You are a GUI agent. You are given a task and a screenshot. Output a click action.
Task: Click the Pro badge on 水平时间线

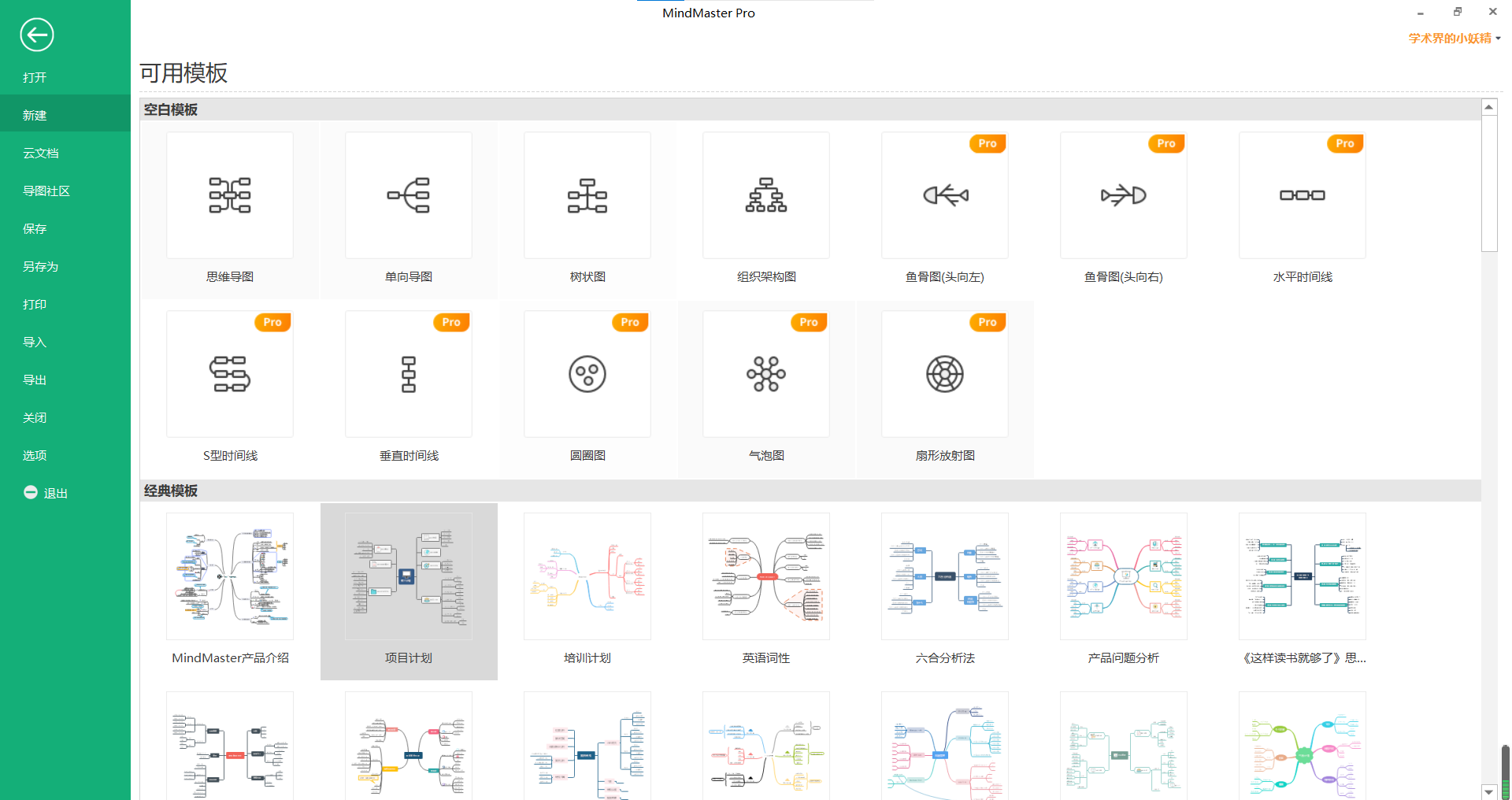click(x=1345, y=143)
